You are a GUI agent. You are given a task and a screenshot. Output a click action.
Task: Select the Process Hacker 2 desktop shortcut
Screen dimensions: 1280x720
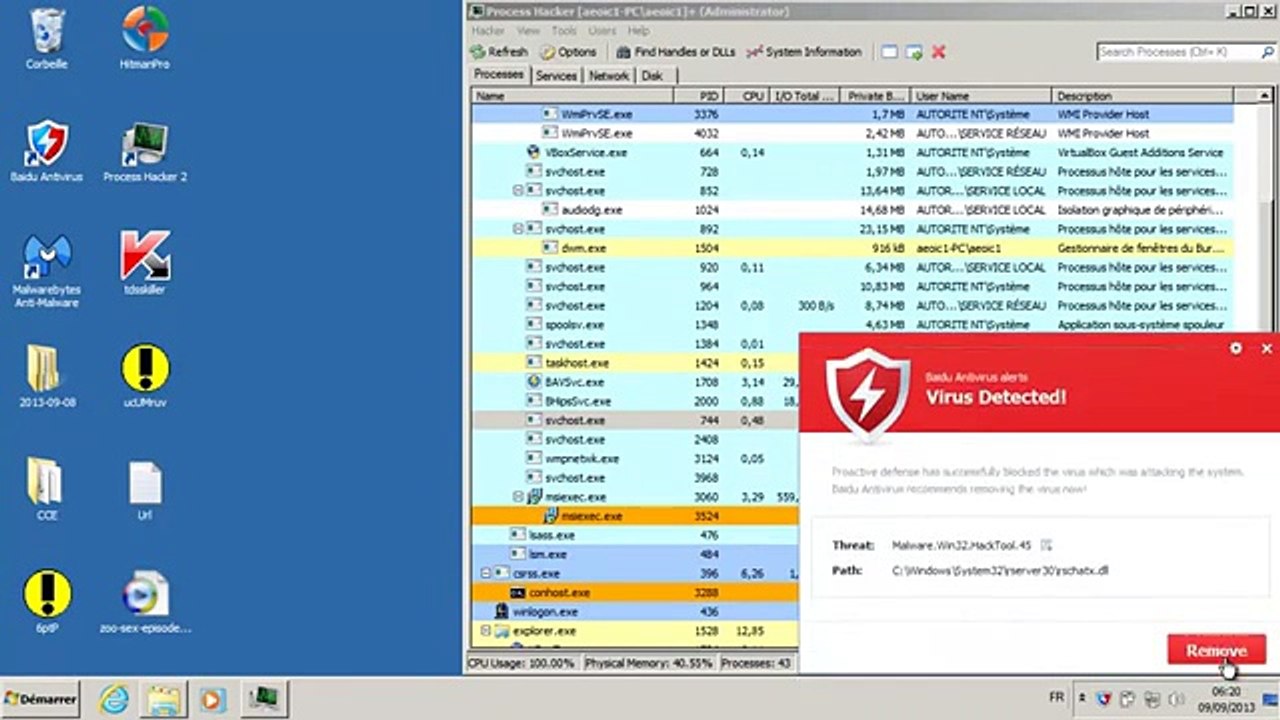(145, 151)
